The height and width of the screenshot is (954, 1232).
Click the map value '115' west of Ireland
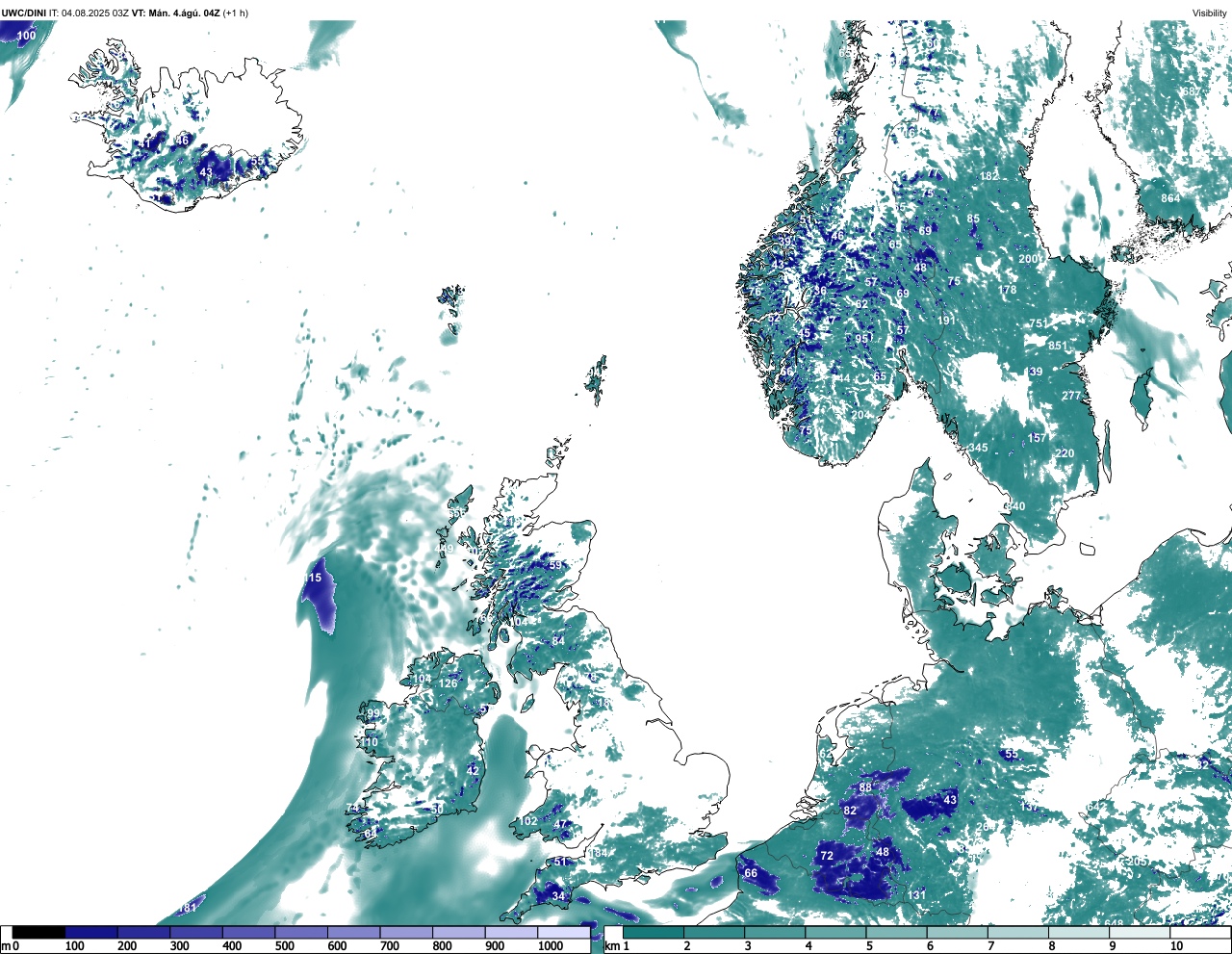tap(313, 578)
